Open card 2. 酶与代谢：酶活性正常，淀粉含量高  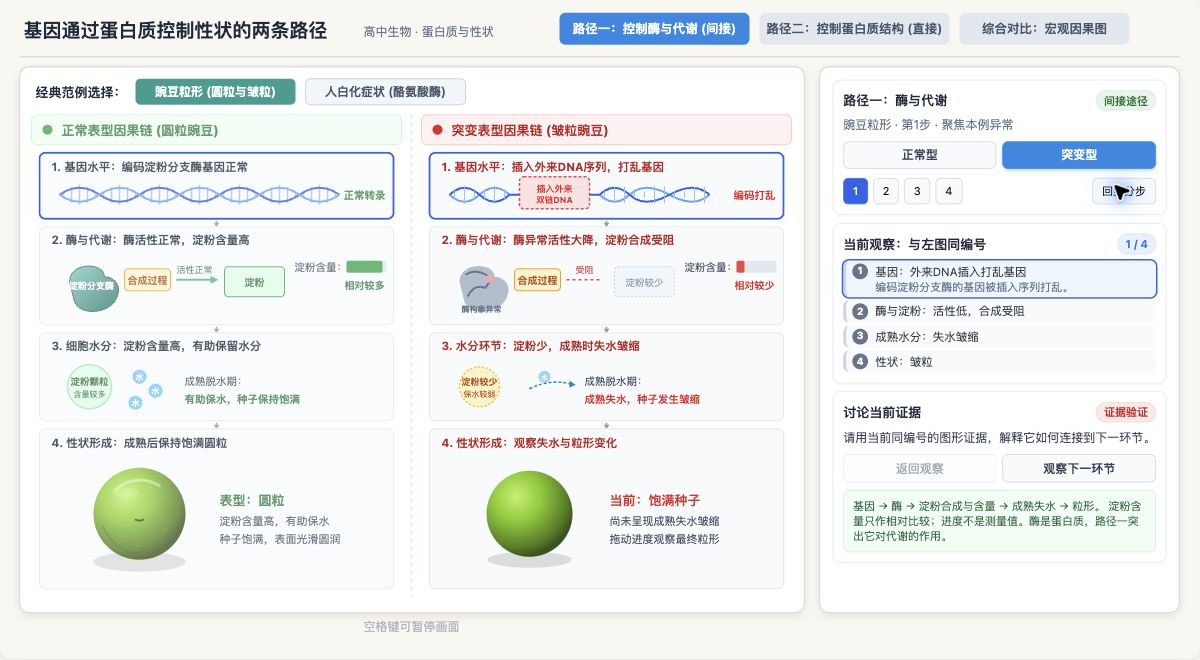[x=216, y=275]
